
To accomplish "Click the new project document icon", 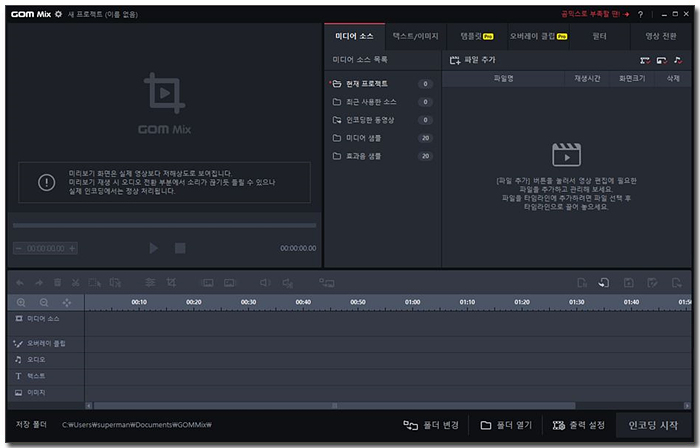I will point(582,282).
